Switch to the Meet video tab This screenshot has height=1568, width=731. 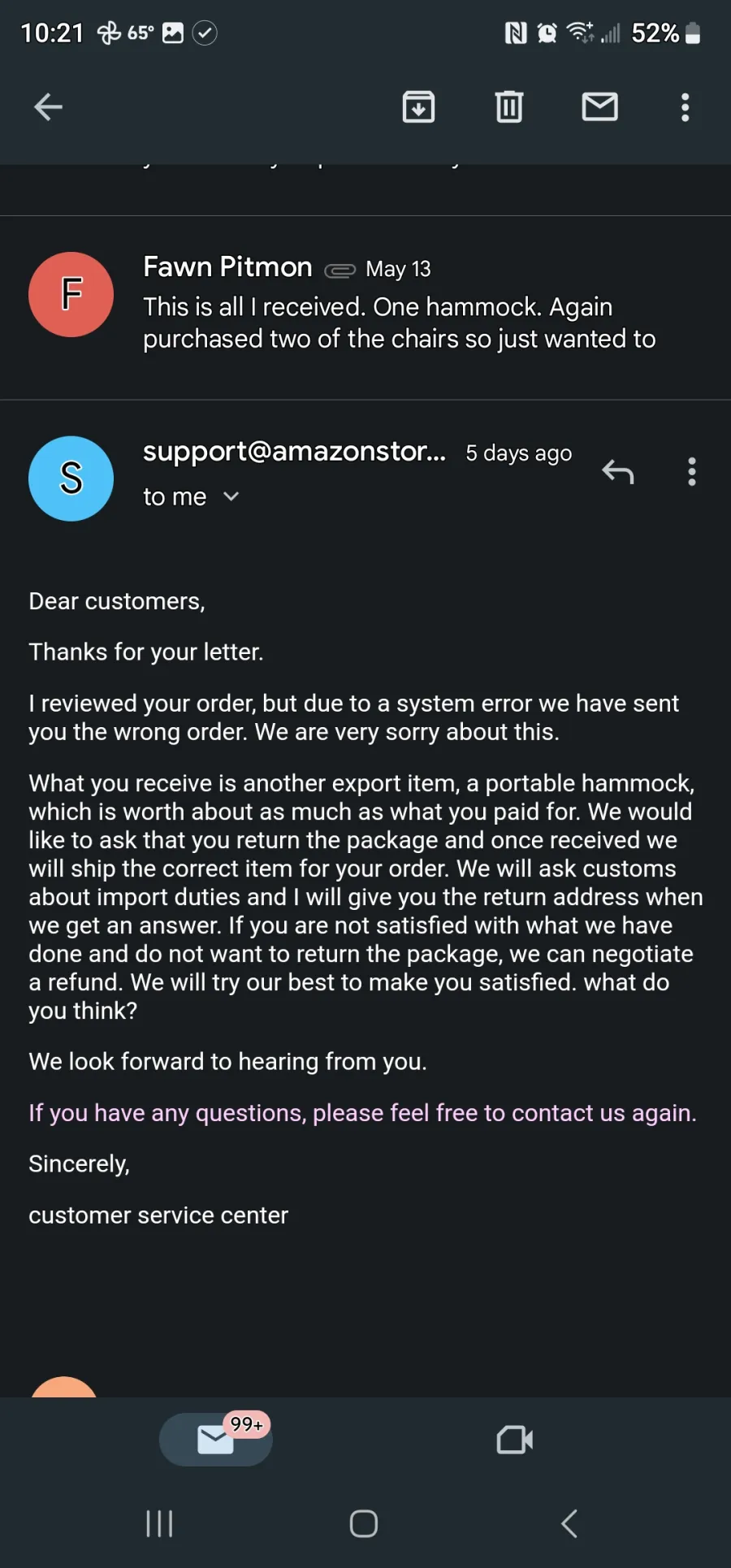coord(515,1440)
